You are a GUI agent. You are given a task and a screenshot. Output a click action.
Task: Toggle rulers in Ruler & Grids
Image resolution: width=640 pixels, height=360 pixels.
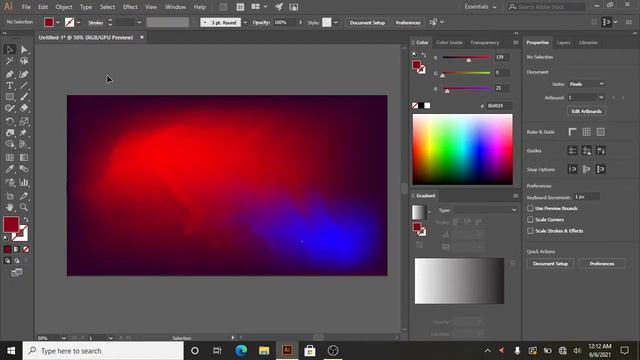click(x=572, y=132)
